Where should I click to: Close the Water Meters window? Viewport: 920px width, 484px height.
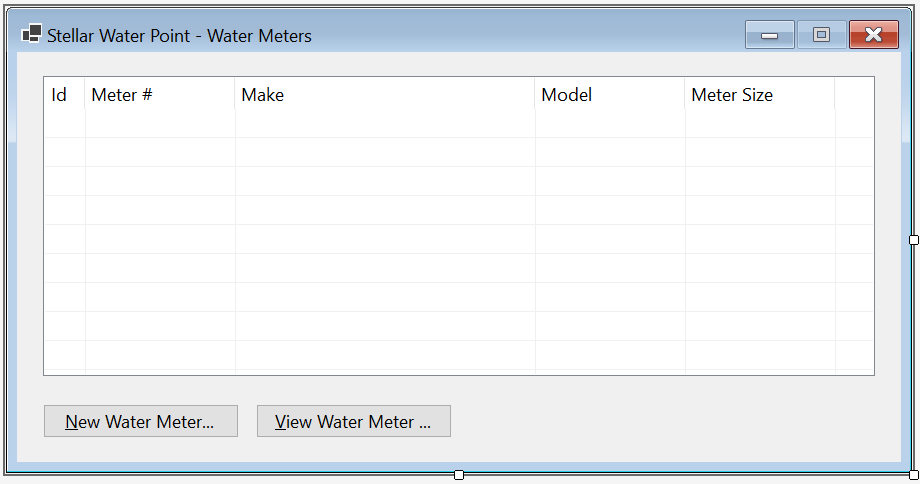874,35
